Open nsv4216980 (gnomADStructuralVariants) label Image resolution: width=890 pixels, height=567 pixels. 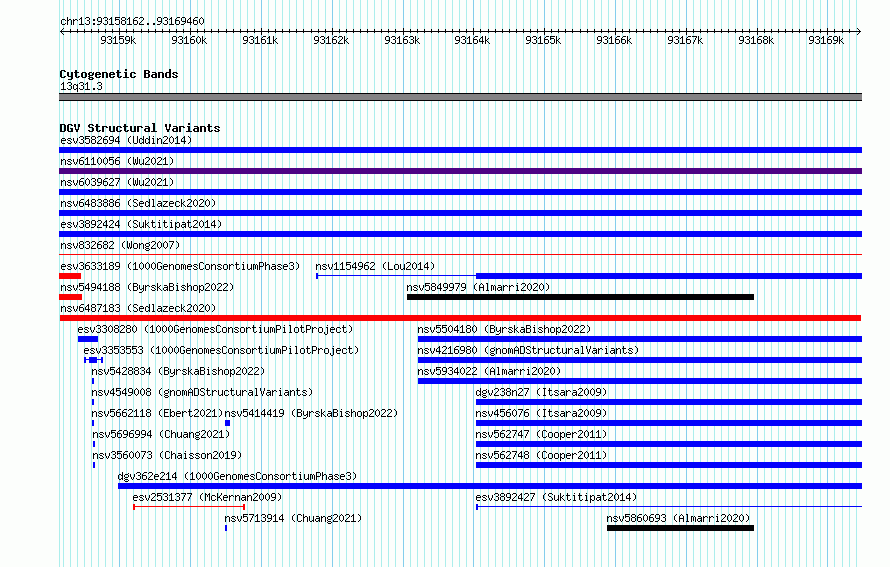[528, 350]
